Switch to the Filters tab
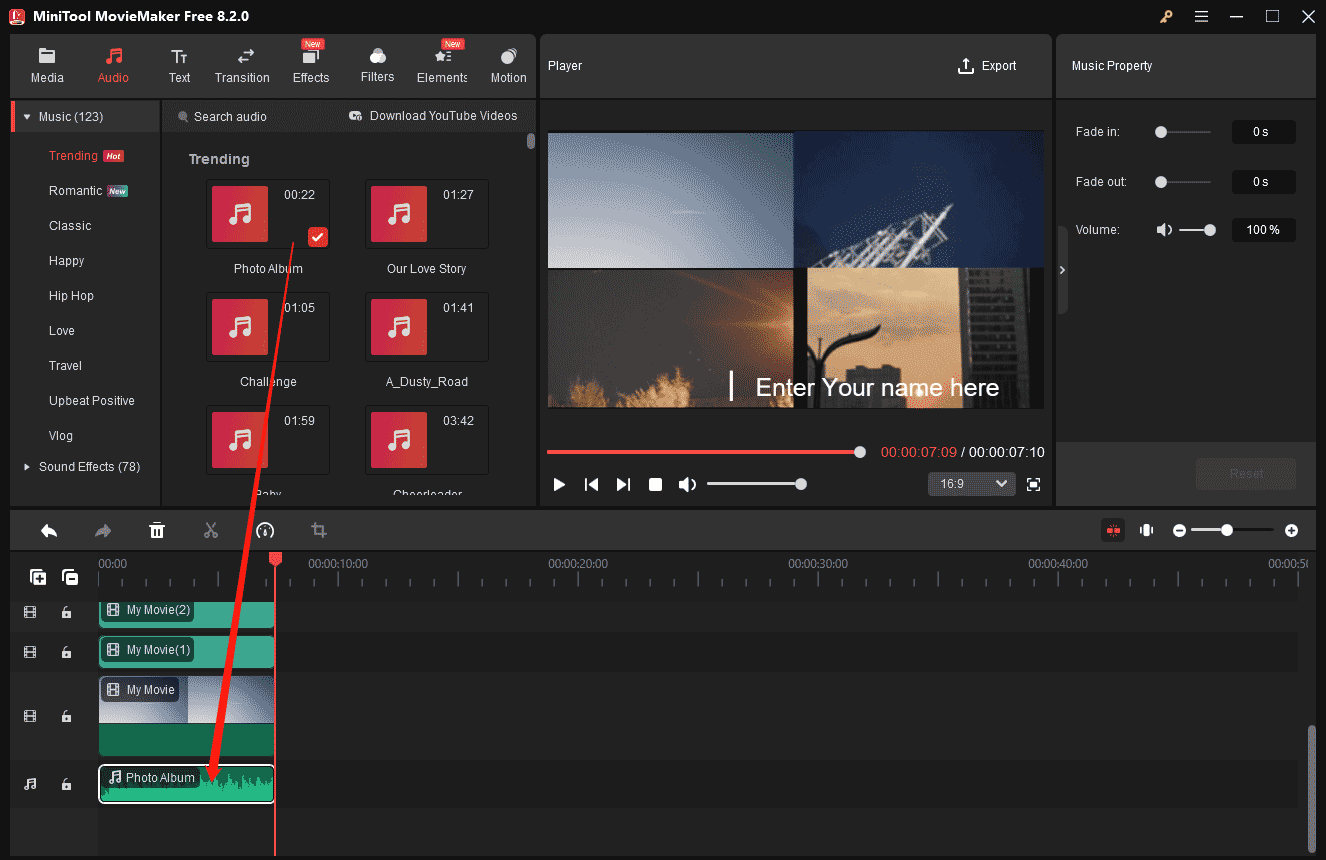This screenshot has width=1326, height=860. (x=377, y=66)
